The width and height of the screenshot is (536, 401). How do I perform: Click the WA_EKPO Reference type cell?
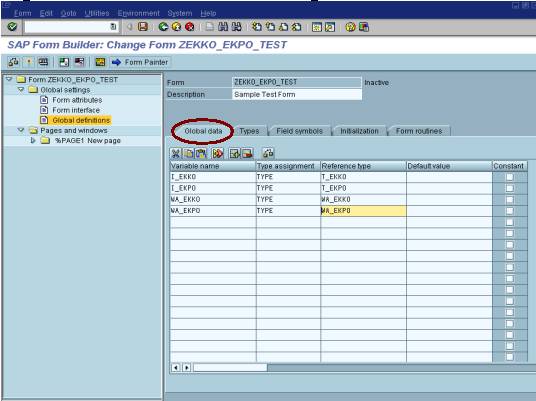[363, 211]
